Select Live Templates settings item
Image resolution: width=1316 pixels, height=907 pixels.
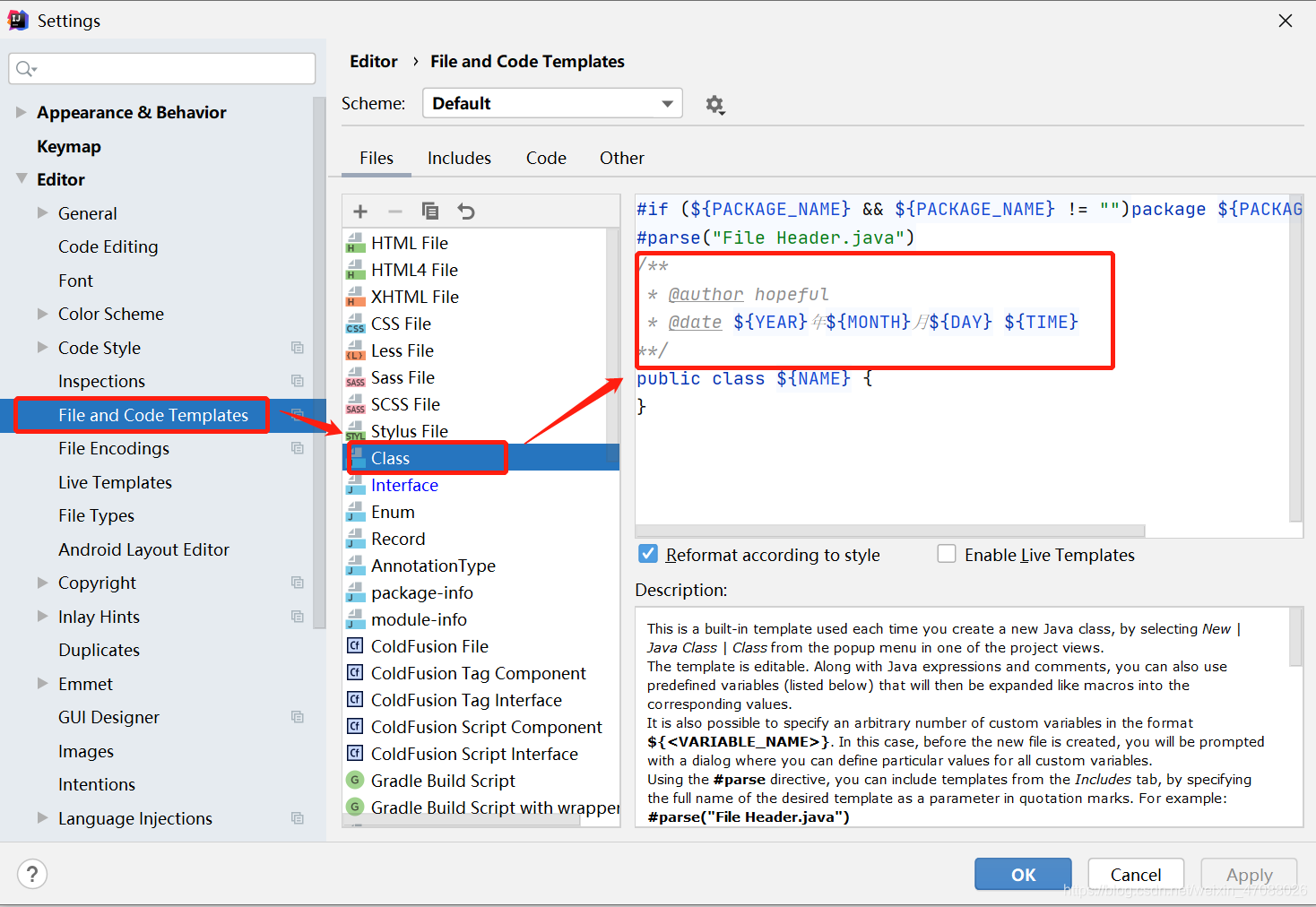(115, 482)
